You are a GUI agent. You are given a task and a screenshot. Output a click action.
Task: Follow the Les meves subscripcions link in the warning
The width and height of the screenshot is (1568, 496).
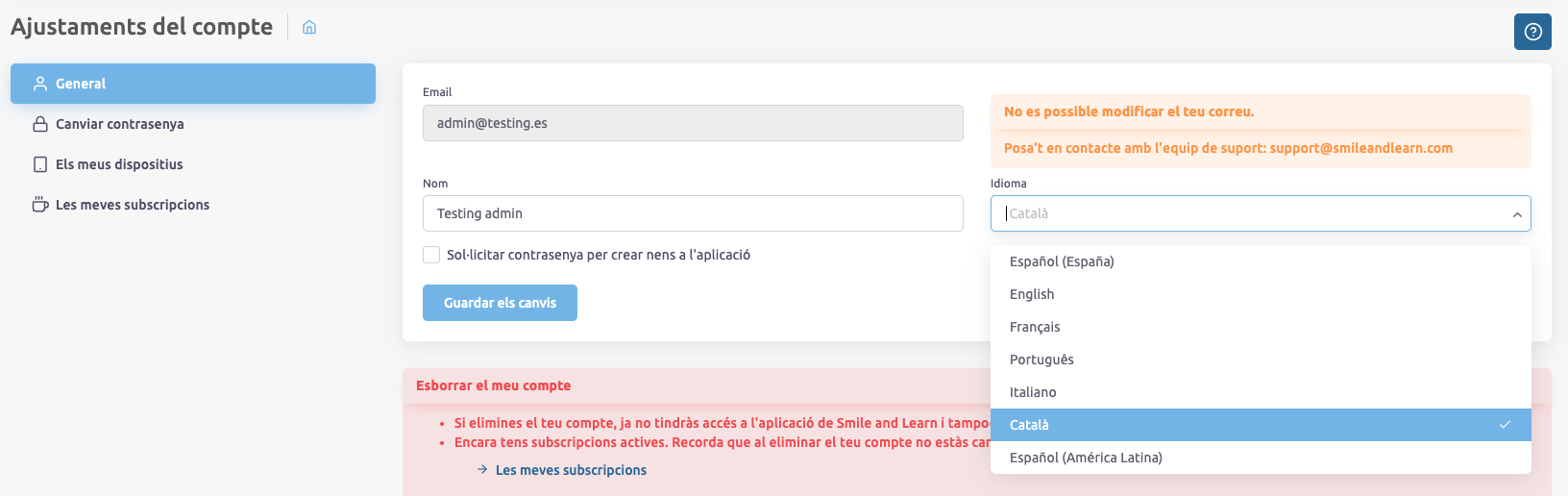571,470
